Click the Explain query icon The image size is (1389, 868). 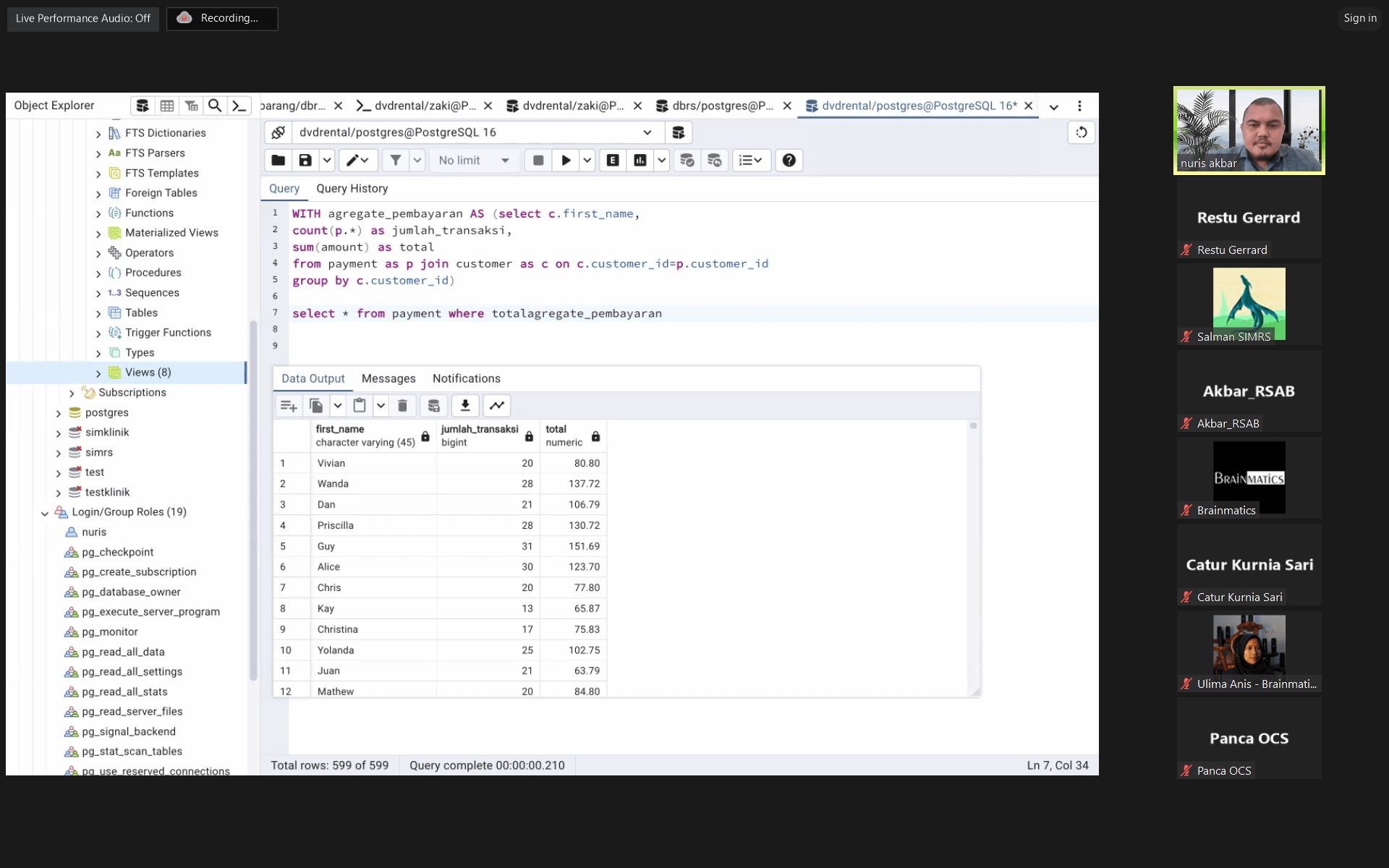(x=613, y=161)
